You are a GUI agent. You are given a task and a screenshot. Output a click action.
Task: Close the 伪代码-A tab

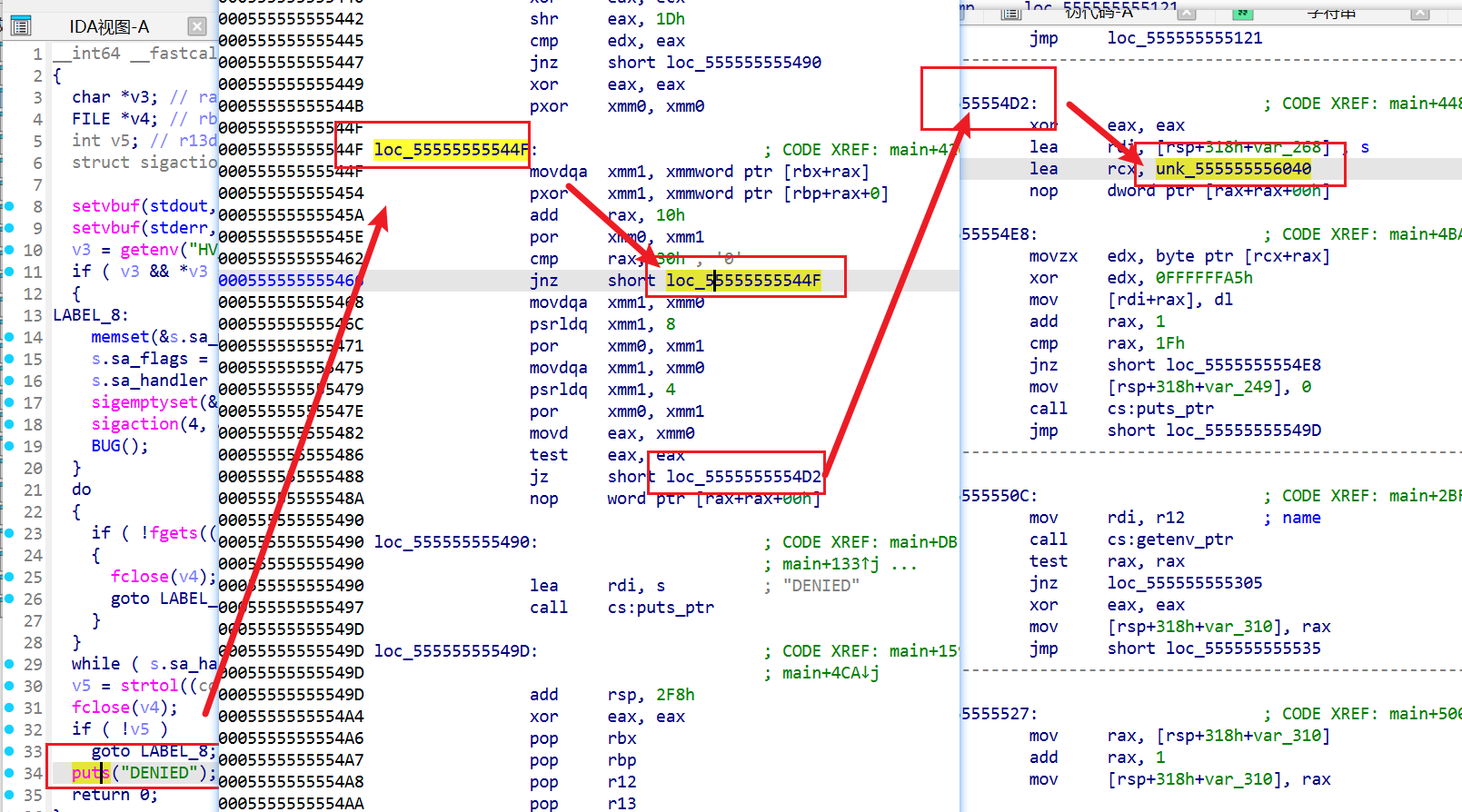pyautogui.click(x=1187, y=13)
